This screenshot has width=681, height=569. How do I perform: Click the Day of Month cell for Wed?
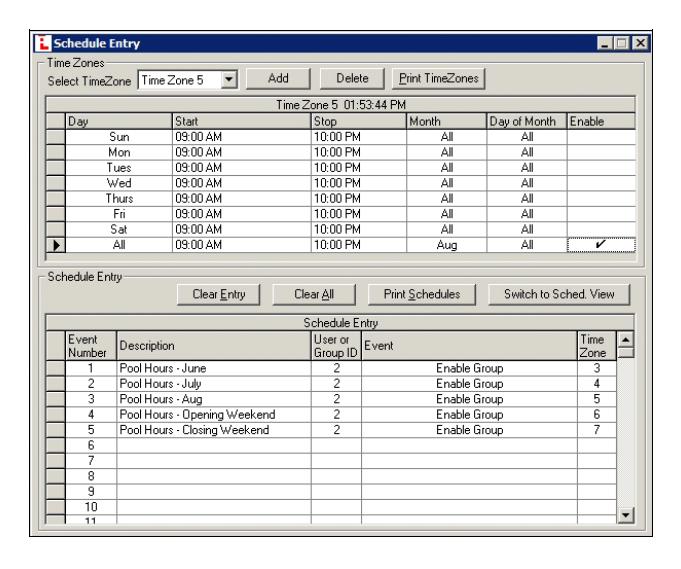[527, 183]
